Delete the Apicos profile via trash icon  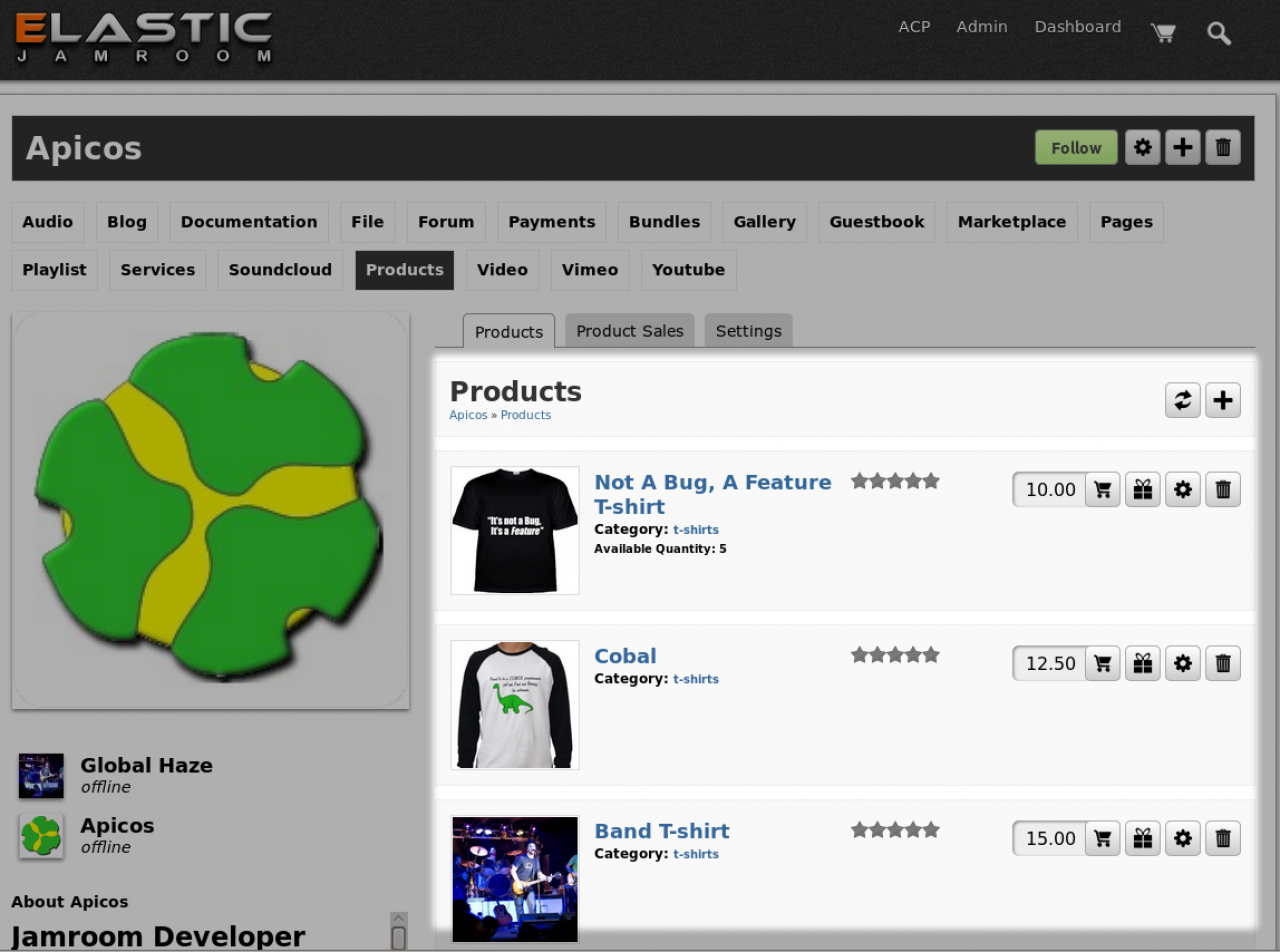[x=1223, y=148]
